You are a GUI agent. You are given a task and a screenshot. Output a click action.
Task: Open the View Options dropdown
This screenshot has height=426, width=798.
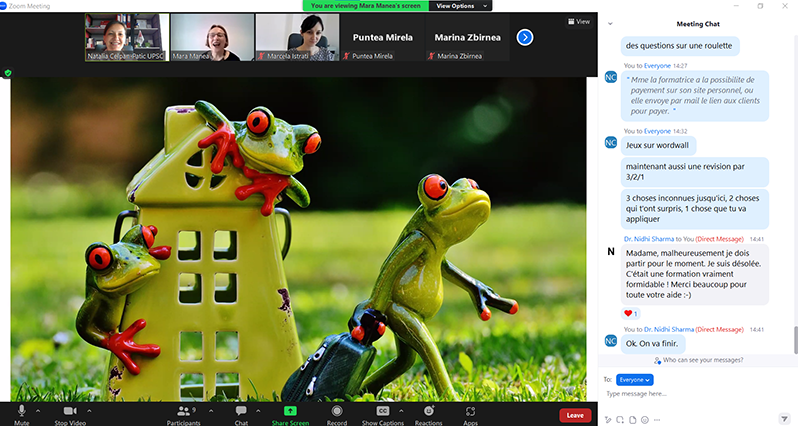pyautogui.click(x=461, y=5)
